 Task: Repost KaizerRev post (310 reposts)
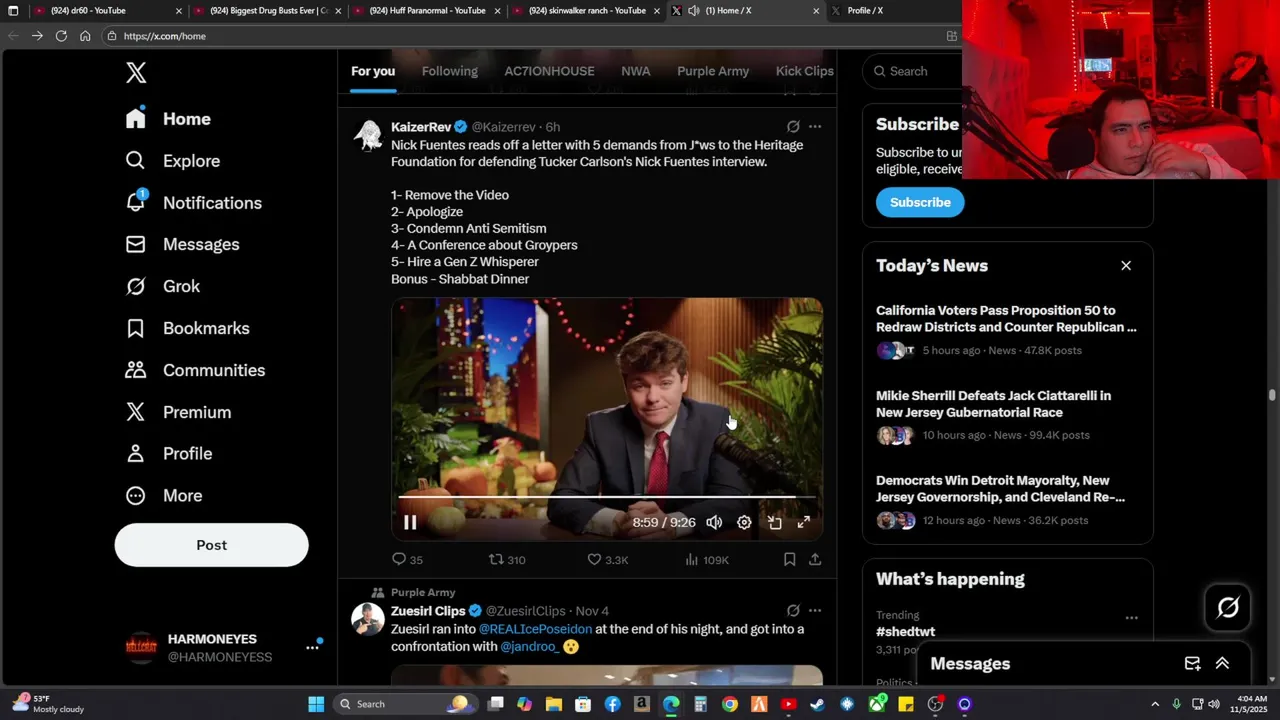tap(507, 560)
